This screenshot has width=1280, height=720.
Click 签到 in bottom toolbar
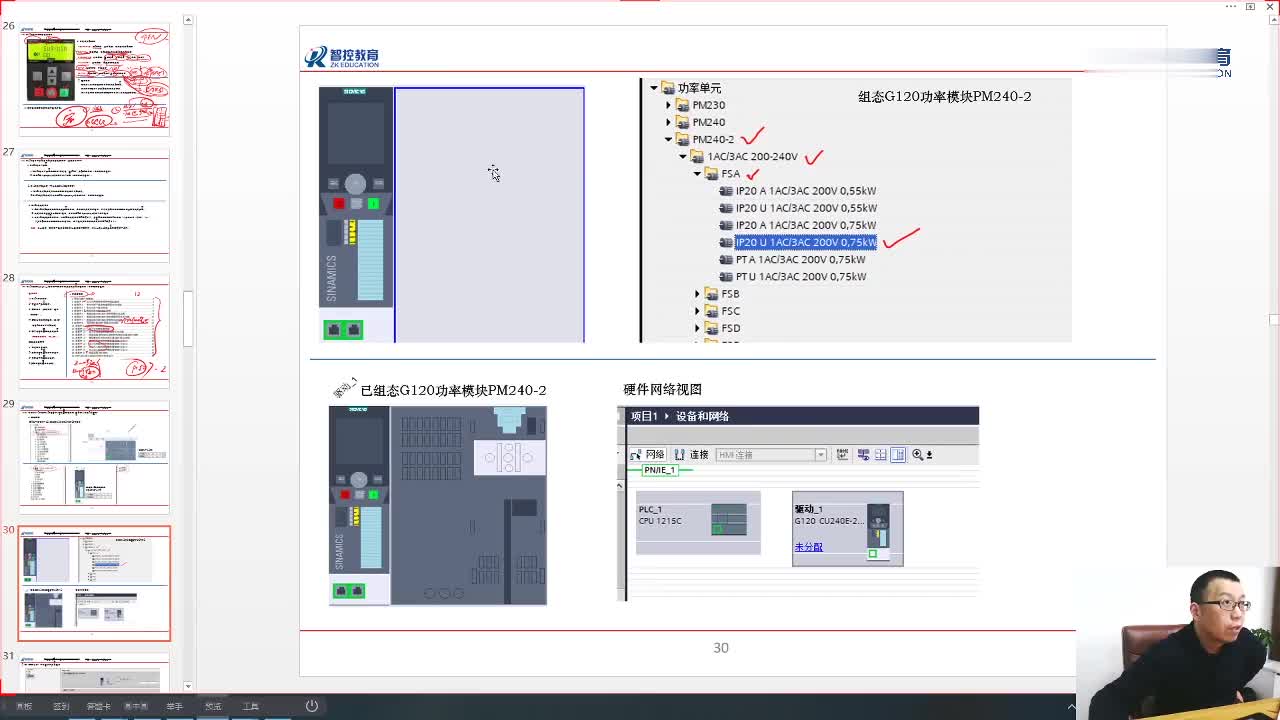61,706
